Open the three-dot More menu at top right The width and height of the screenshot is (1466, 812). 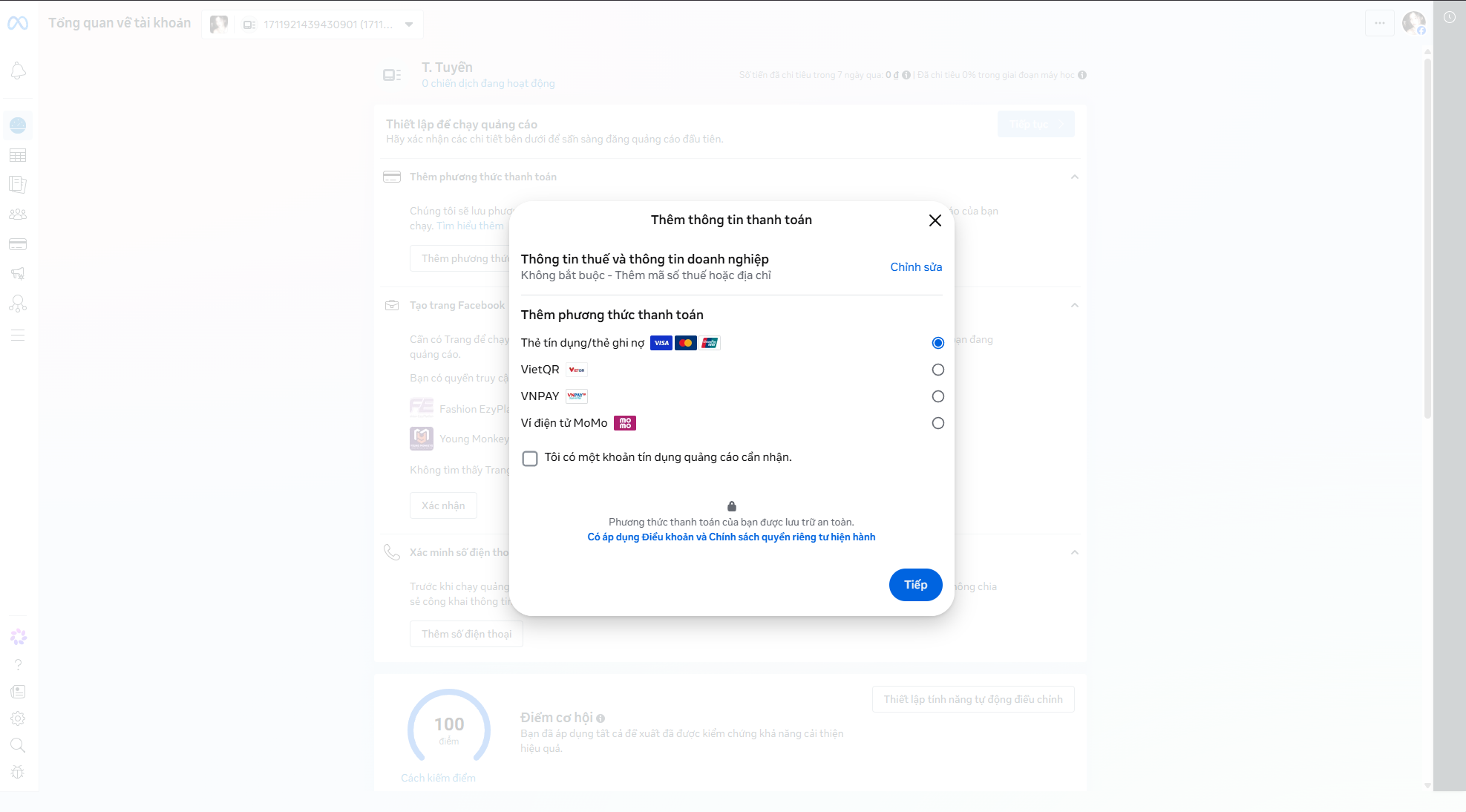(1380, 23)
